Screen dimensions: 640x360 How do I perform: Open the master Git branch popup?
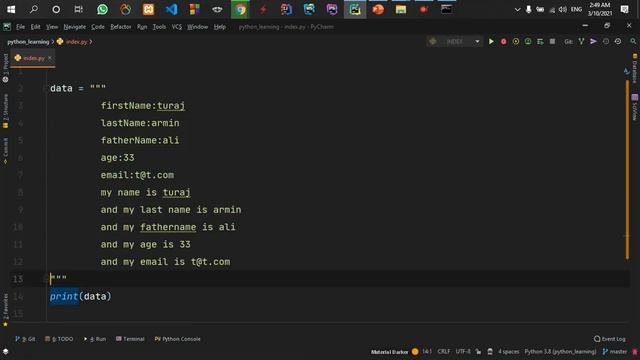click(x=615, y=351)
